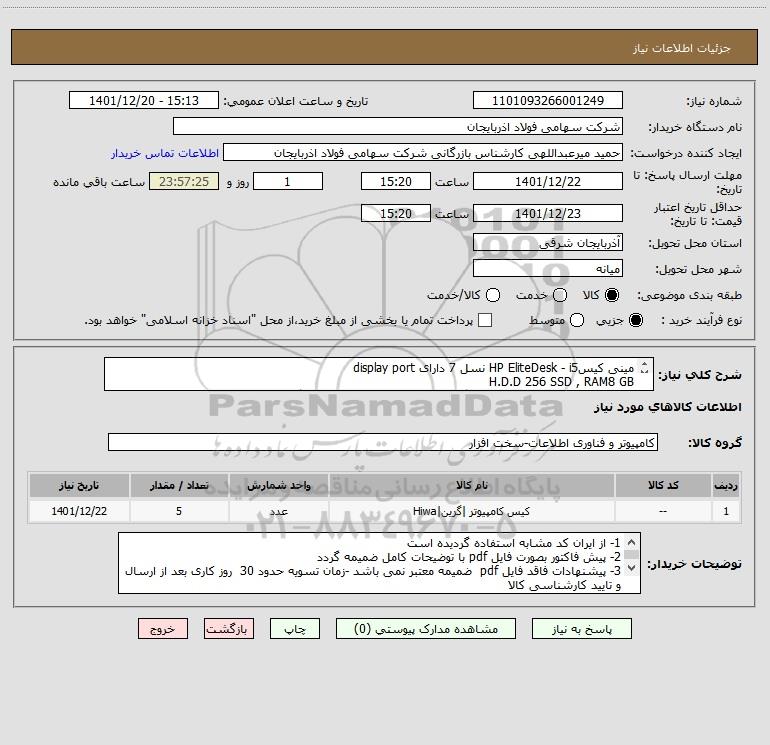This screenshot has height=745, width=770.
Task: Select the خدمت radio button
Action: pyautogui.click(x=560, y=295)
